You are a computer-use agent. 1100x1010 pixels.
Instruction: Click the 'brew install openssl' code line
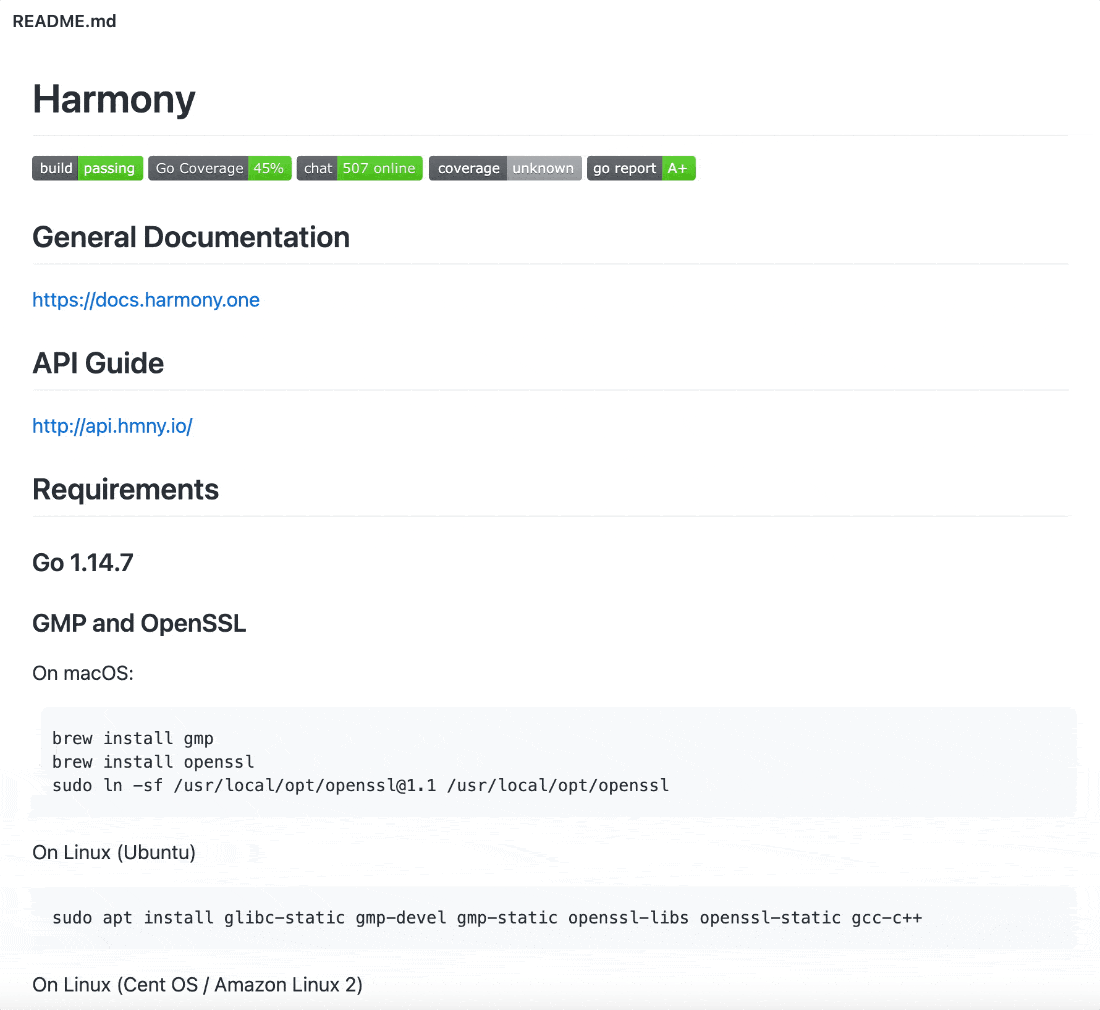point(153,762)
